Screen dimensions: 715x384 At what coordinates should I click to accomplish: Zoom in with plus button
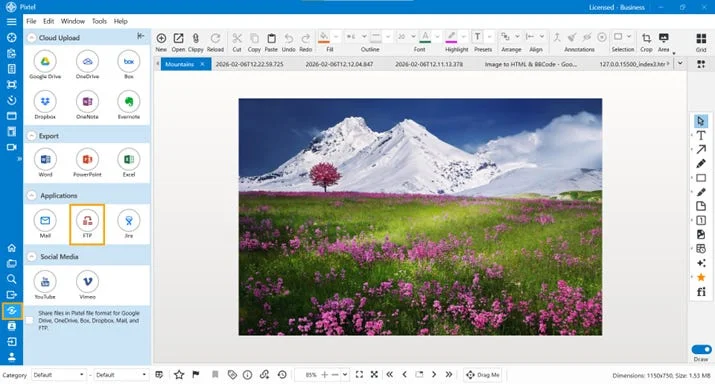pos(325,374)
